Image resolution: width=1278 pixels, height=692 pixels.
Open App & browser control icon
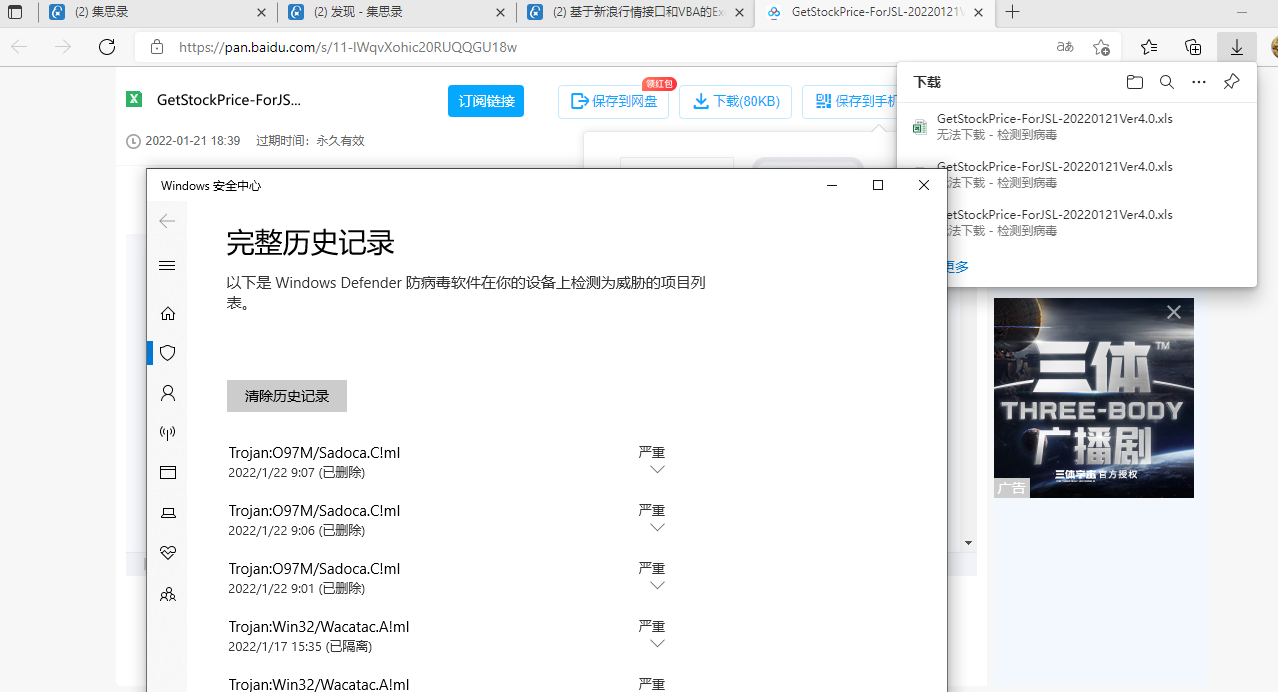click(168, 473)
